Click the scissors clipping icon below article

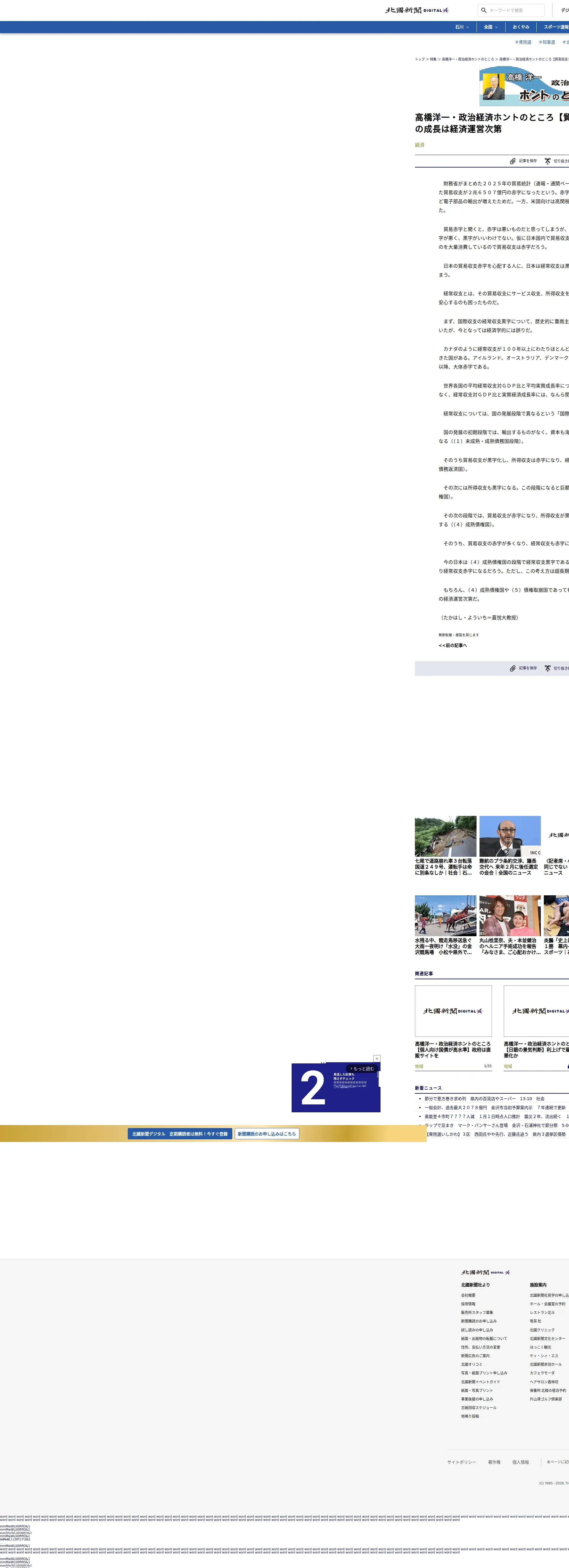547,668
